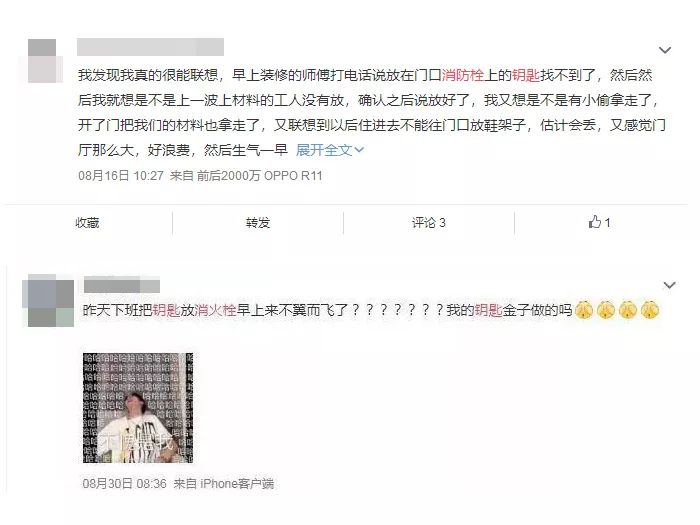Open the second post's chevron menu

669,285
